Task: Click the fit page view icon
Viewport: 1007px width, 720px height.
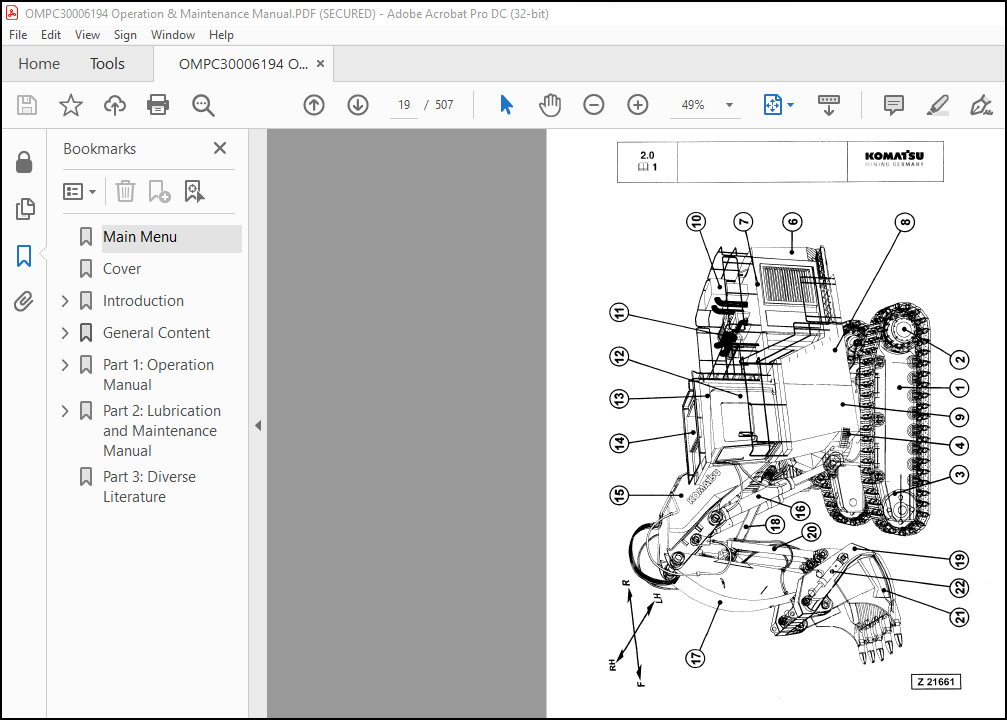Action: tap(773, 105)
